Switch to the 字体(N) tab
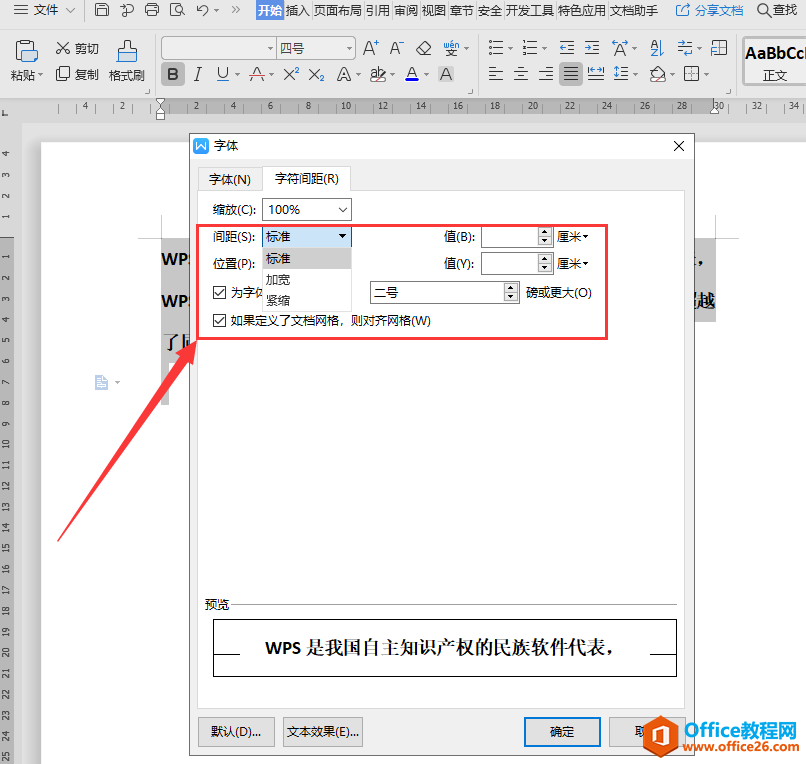The width and height of the screenshot is (806, 764). [x=230, y=179]
